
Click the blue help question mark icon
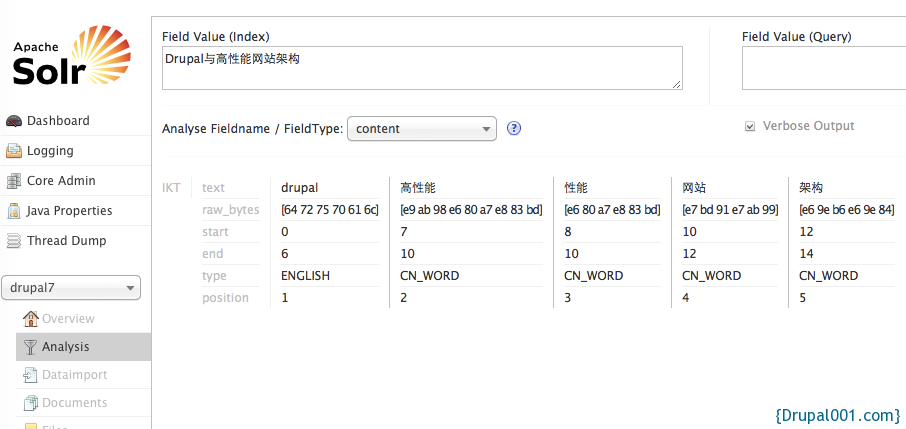pos(514,128)
